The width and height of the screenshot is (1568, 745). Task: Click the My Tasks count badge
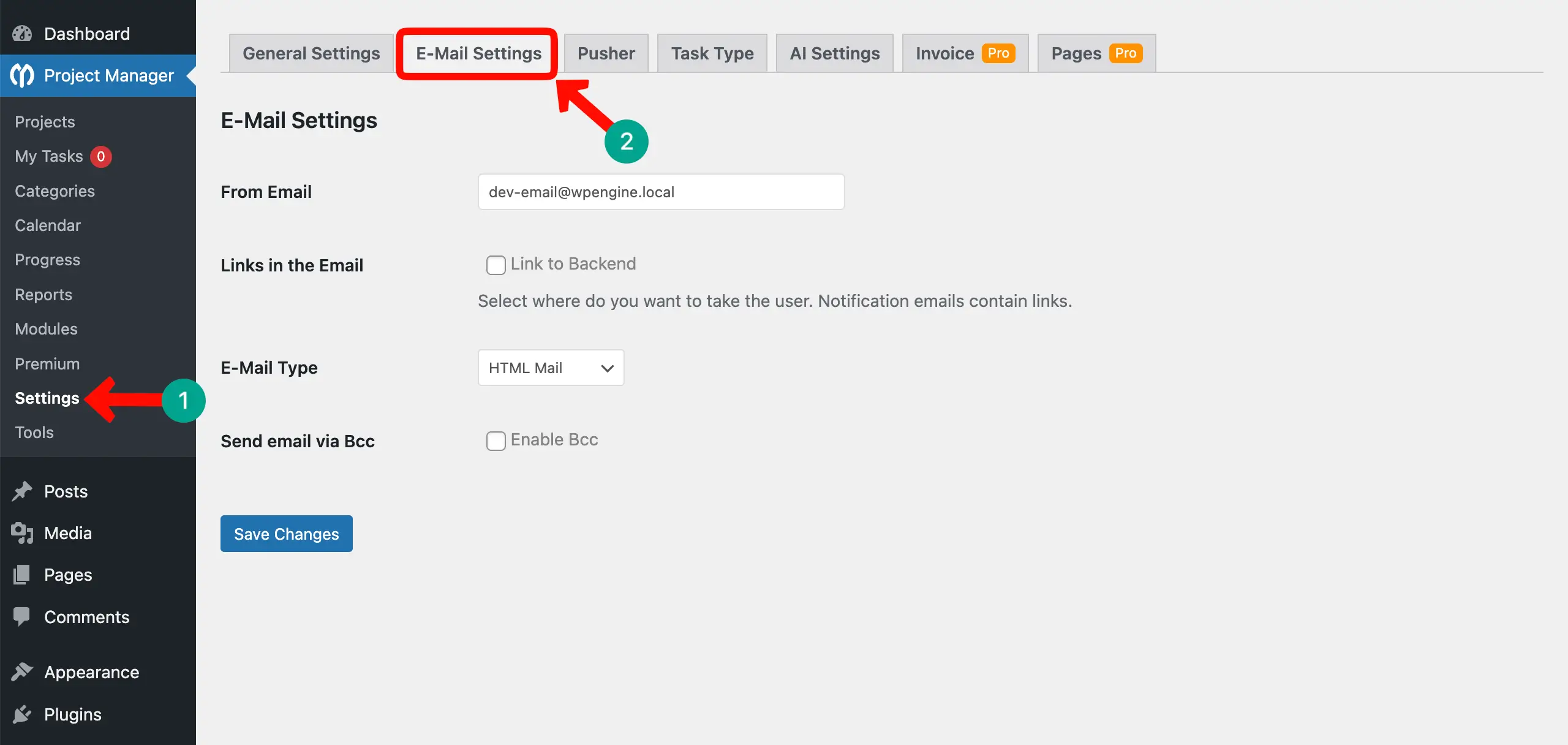tap(101, 156)
